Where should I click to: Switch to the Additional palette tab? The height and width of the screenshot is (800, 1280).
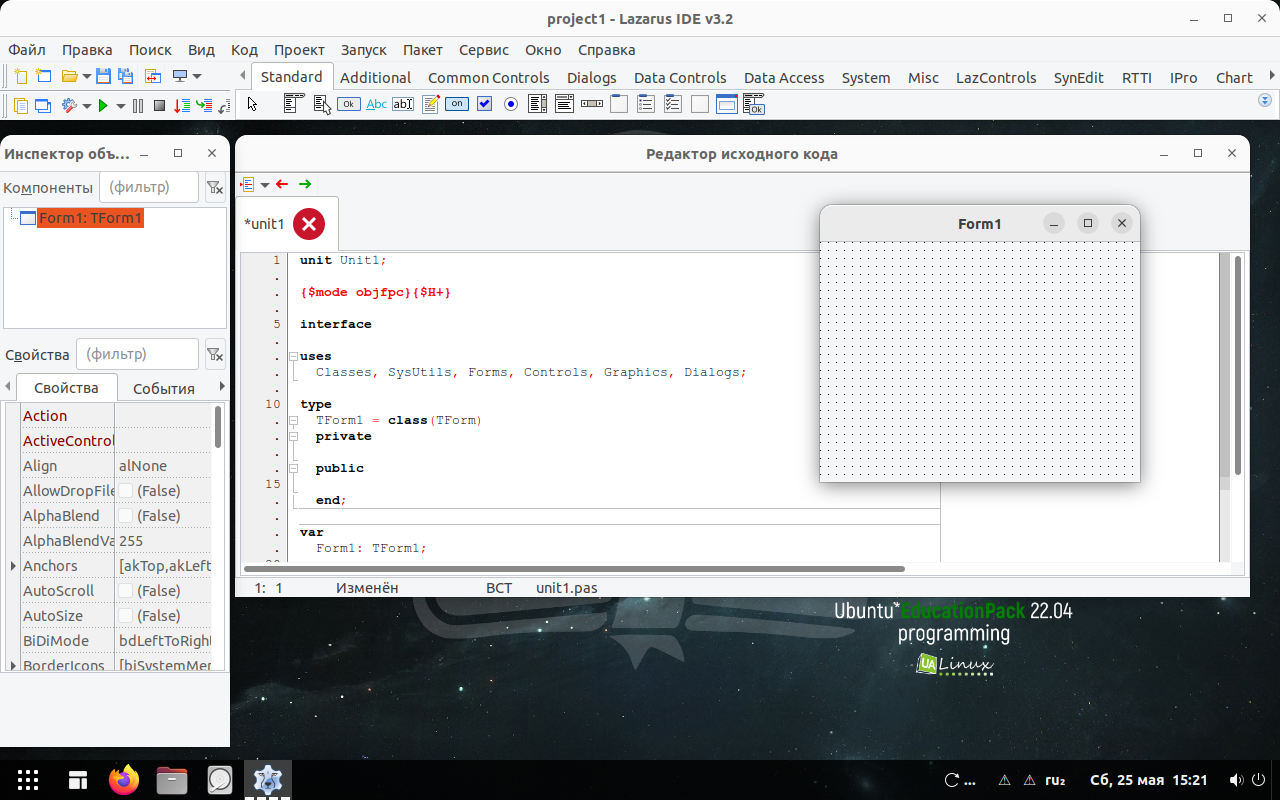pyautogui.click(x=375, y=77)
